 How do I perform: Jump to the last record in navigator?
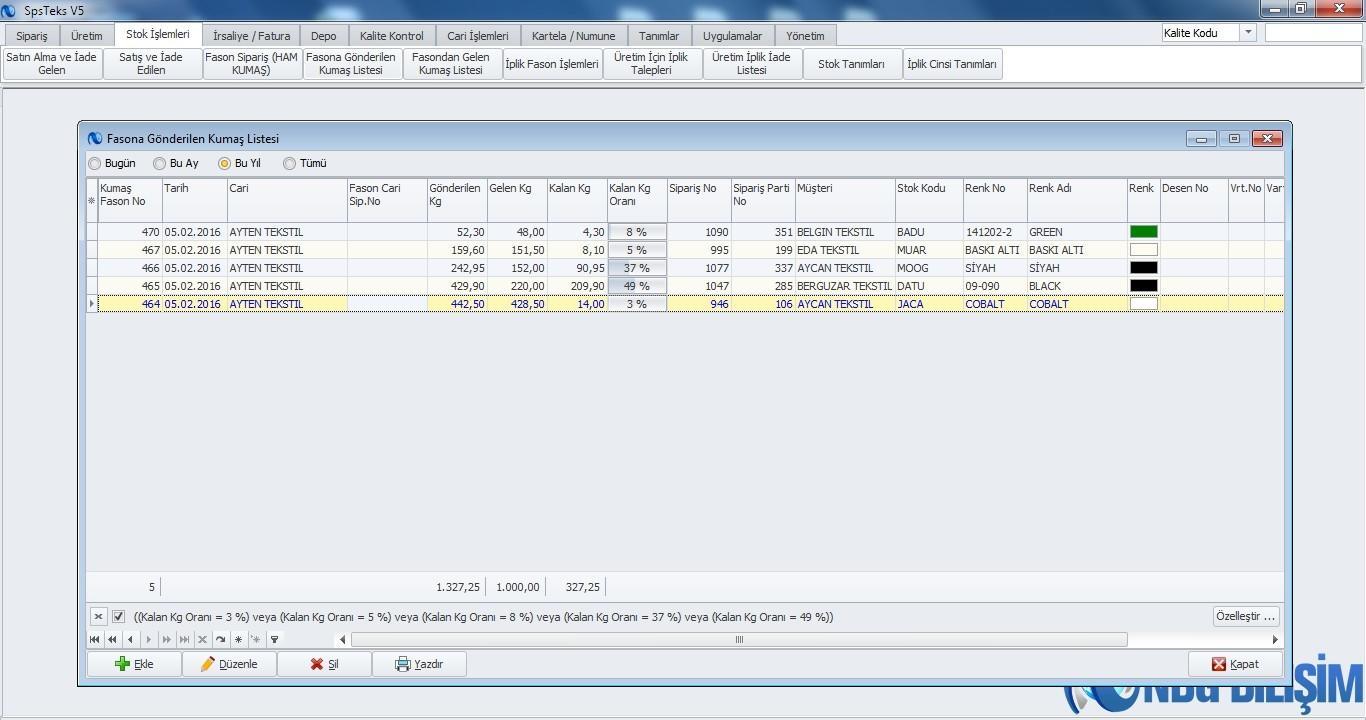coord(184,639)
